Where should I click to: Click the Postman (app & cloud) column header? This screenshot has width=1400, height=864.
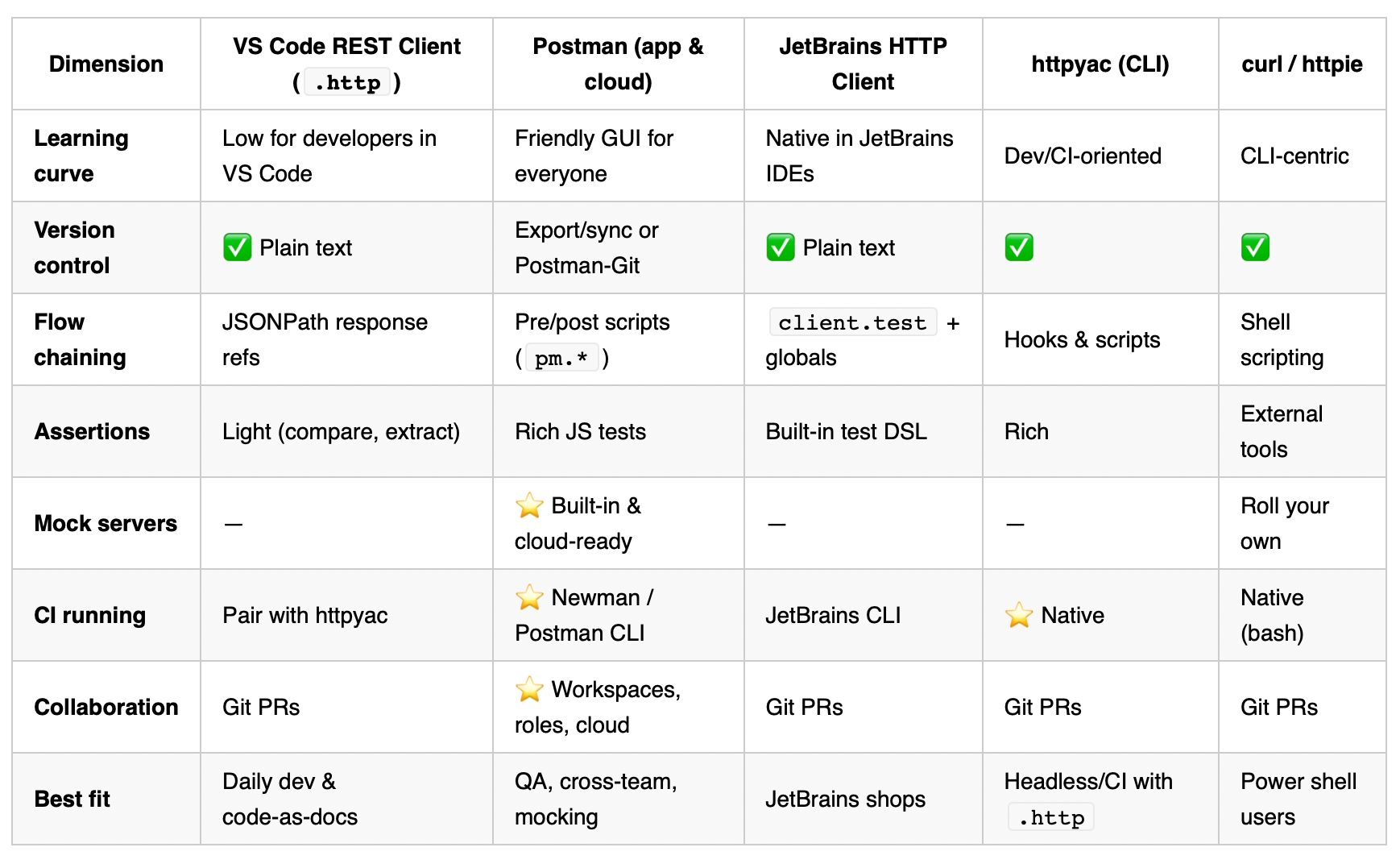(x=618, y=64)
